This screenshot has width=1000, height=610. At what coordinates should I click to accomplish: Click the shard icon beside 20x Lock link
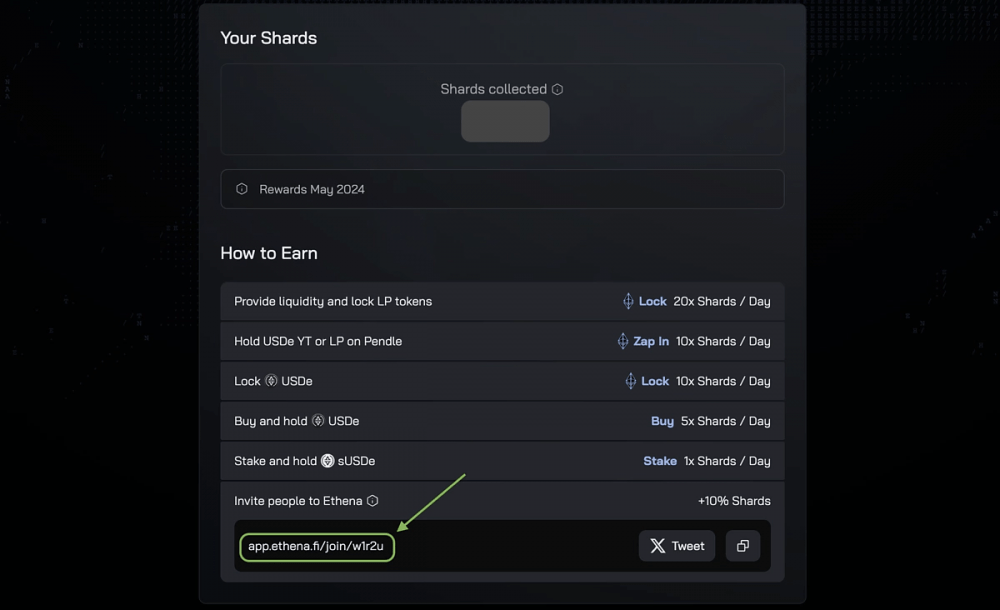(x=628, y=301)
